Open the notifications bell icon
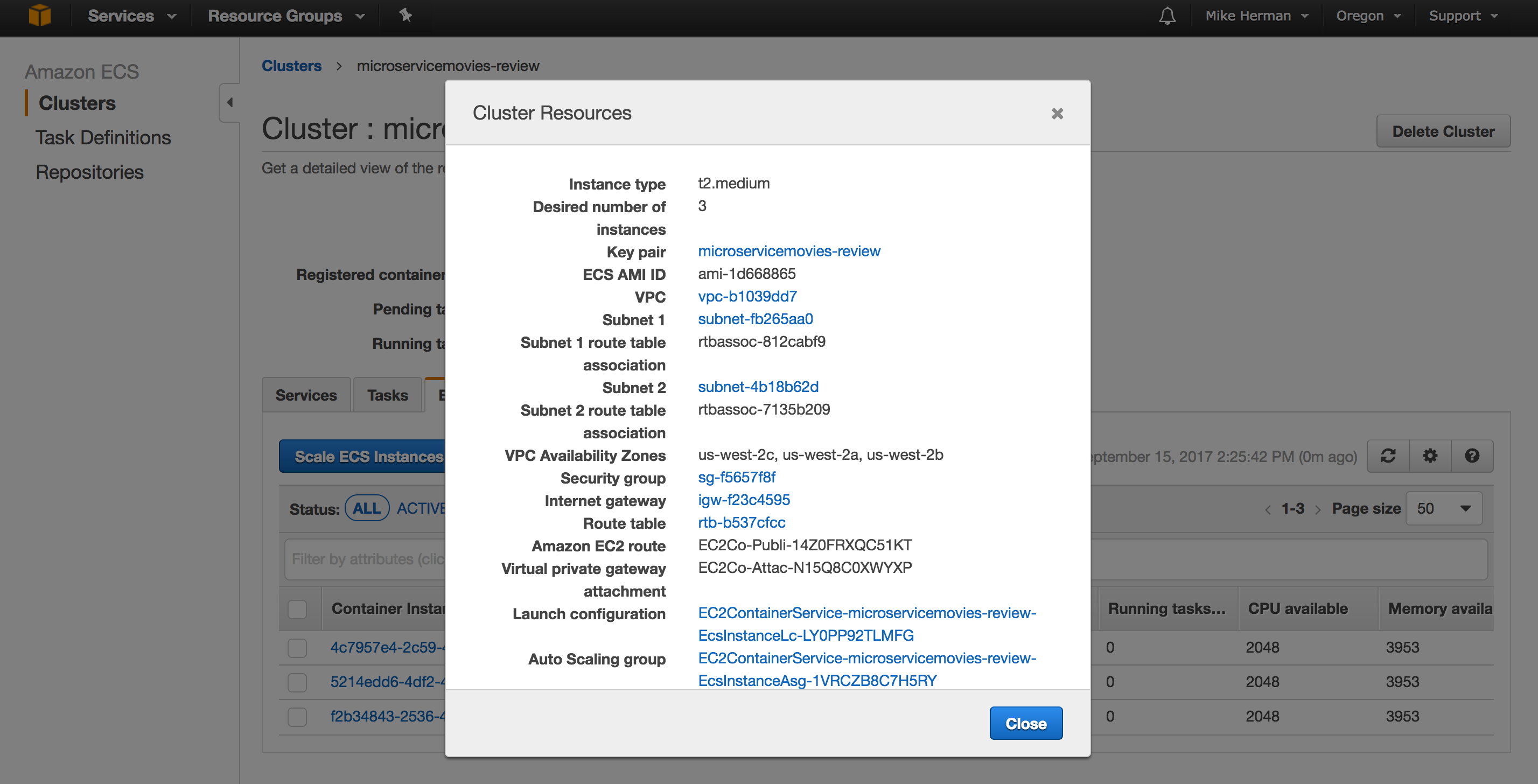The image size is (1538, 784). (1166, 15)
